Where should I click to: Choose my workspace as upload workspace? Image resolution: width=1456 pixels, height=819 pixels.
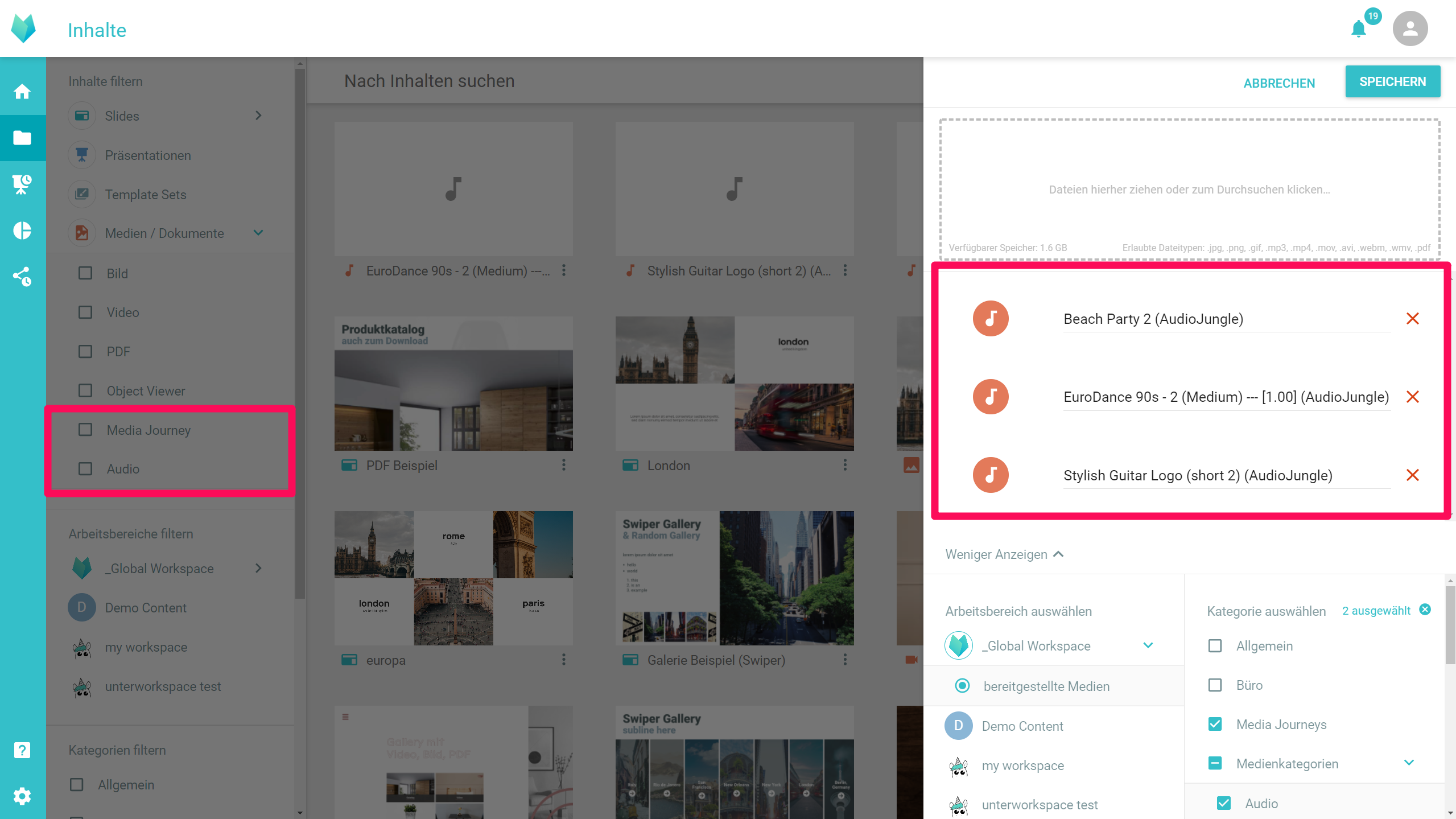[x=1022, y=766]
